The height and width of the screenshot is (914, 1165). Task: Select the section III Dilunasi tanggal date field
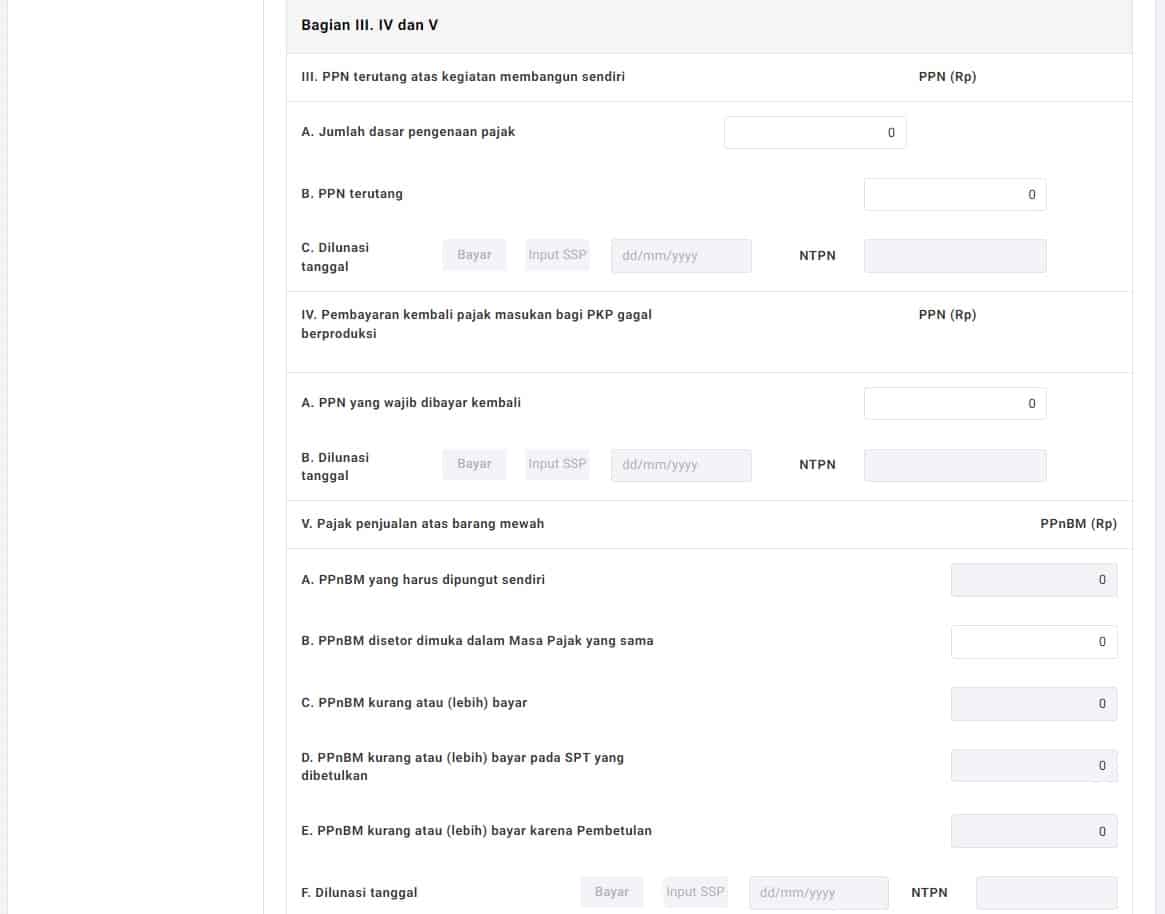click(681, 256)
